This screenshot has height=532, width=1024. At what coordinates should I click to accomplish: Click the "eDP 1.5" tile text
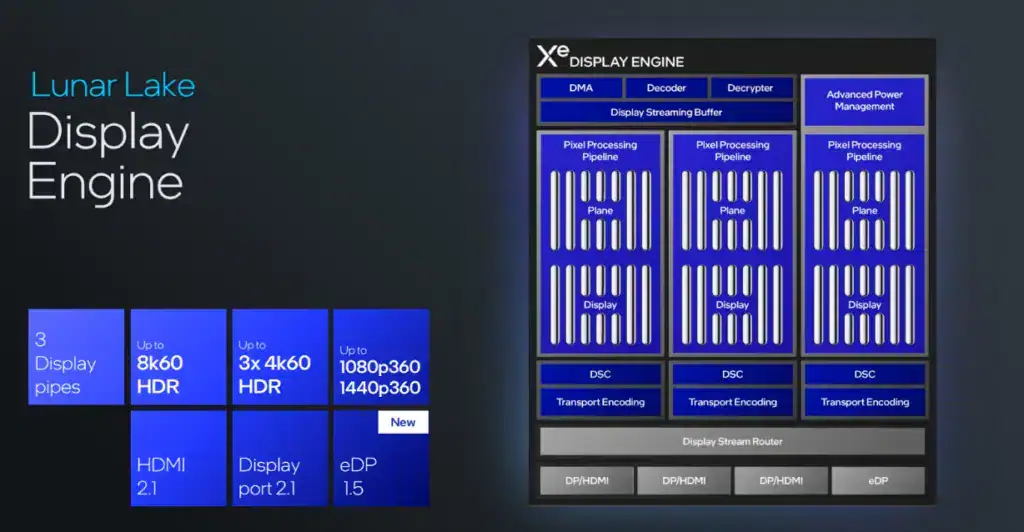click(x=358, y=477)
